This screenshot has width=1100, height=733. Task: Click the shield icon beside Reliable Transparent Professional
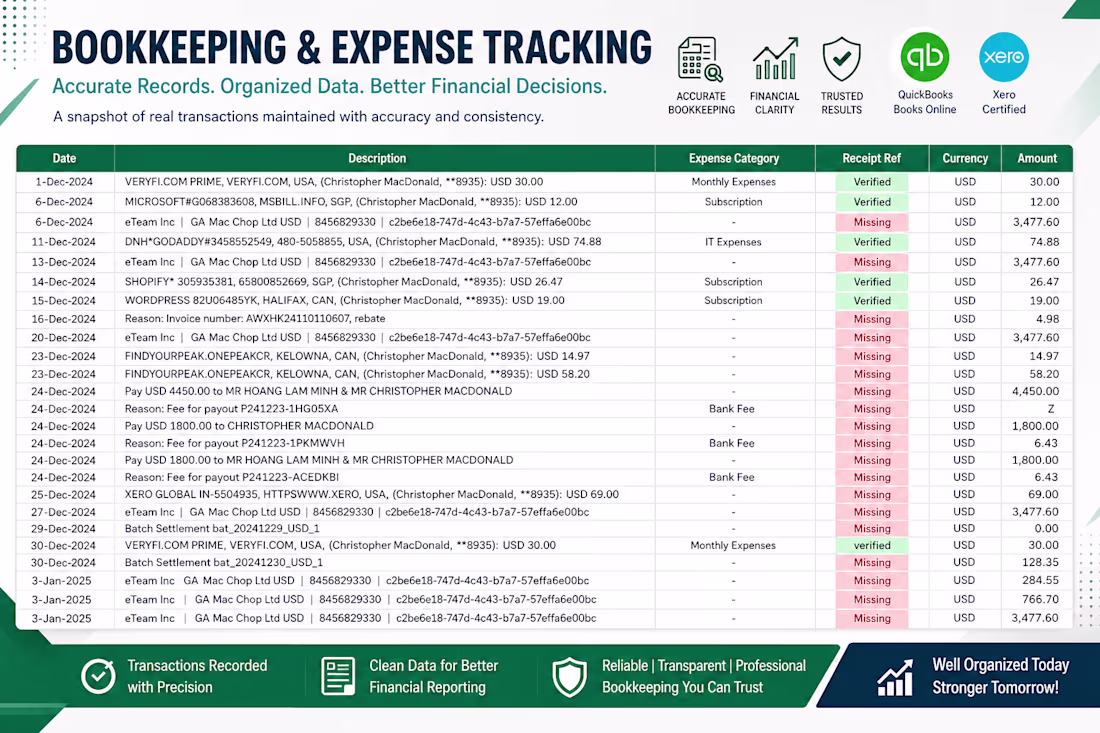[x=570, y=677]
